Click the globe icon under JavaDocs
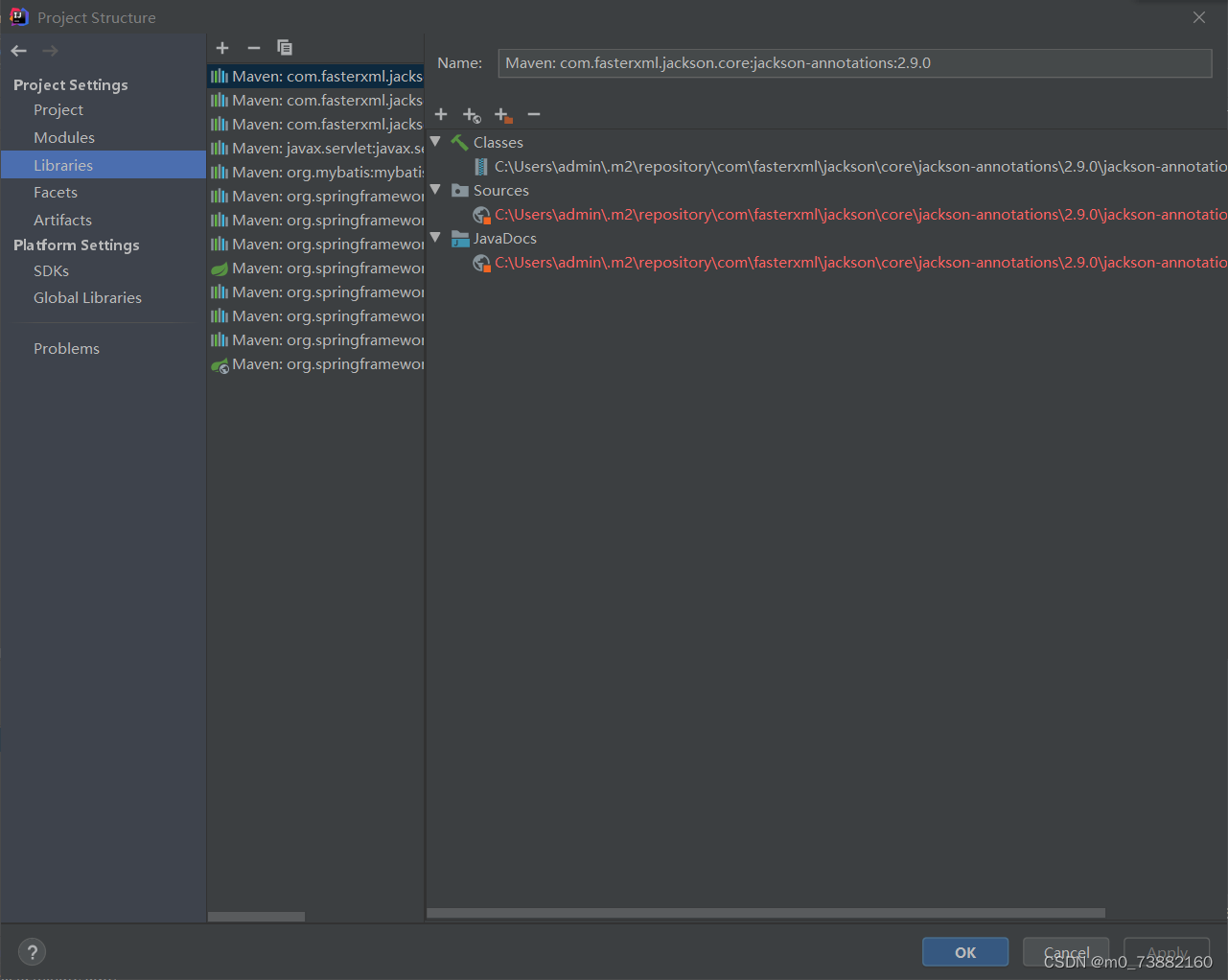 (x=481, y=263)
